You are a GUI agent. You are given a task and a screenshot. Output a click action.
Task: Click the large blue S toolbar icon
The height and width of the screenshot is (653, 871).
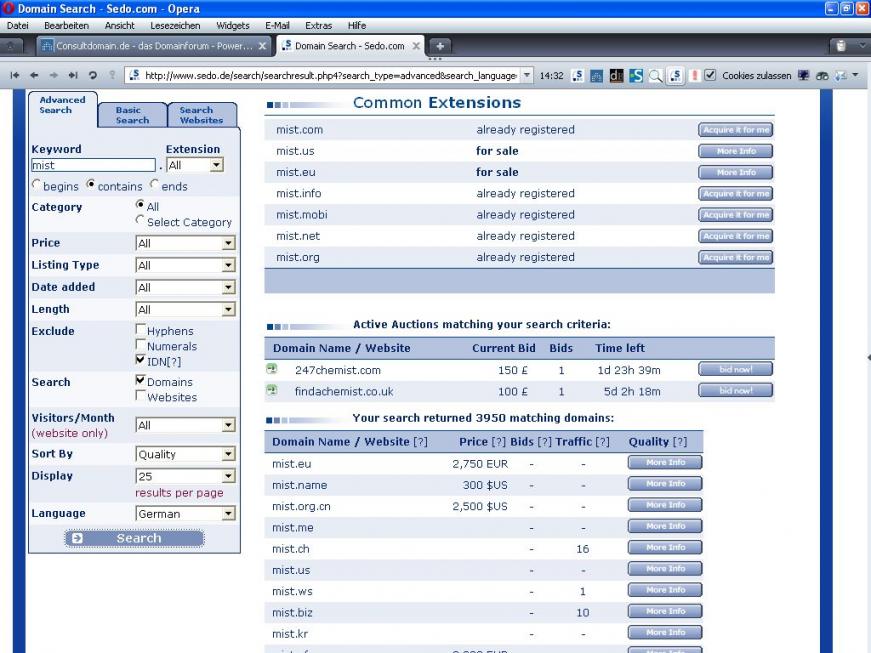[636, 76]
